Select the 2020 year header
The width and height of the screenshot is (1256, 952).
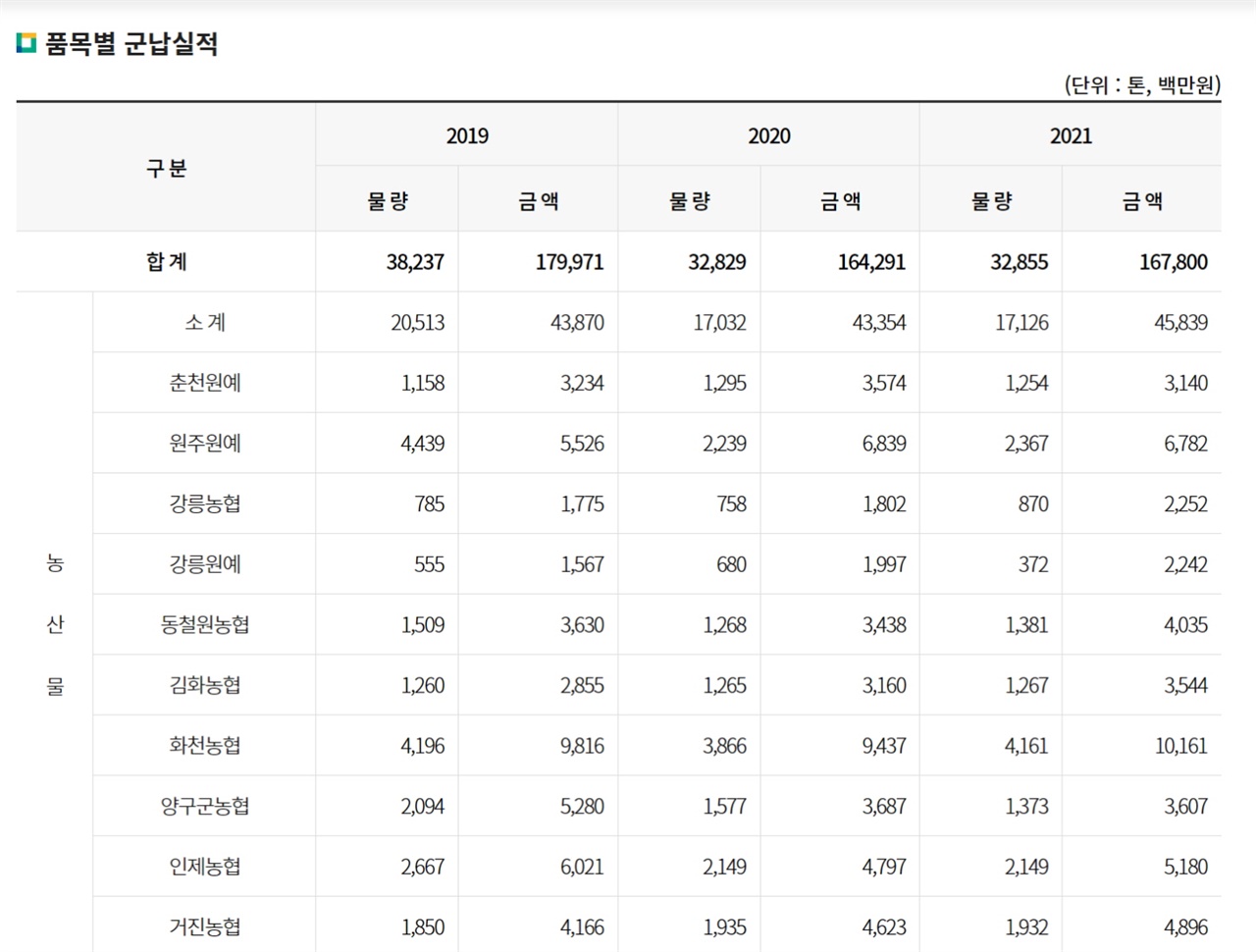[x=769, y=135]
